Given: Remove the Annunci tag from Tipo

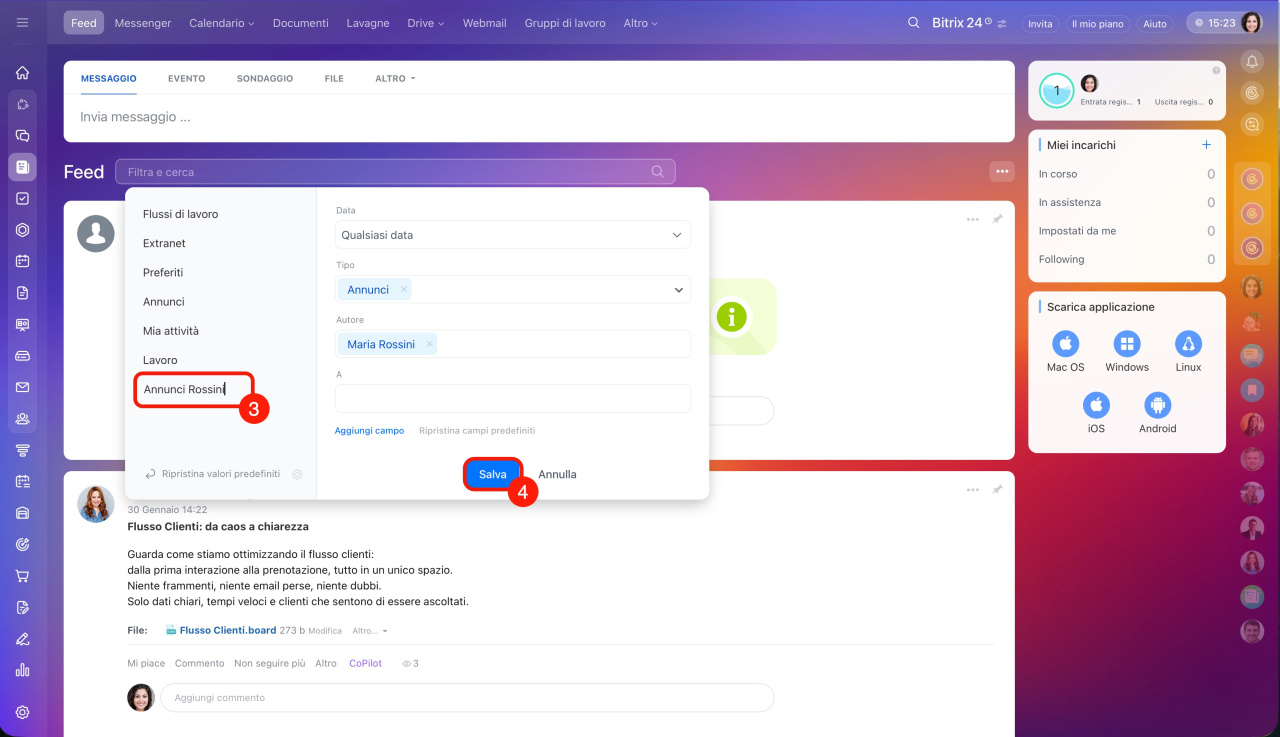Looking at the screenshot, I should pos(404,289).
